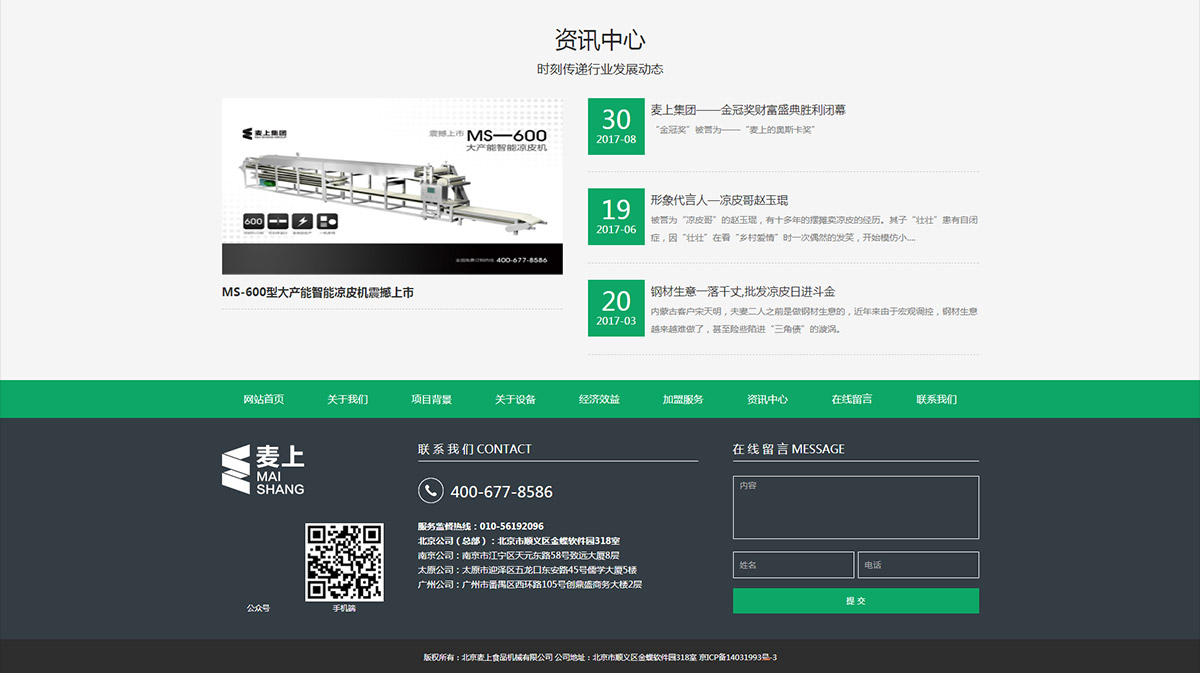
Task: Open the MS-600型大产能智能凉皮机震撼上市 headline
Action: coord(318,292)
